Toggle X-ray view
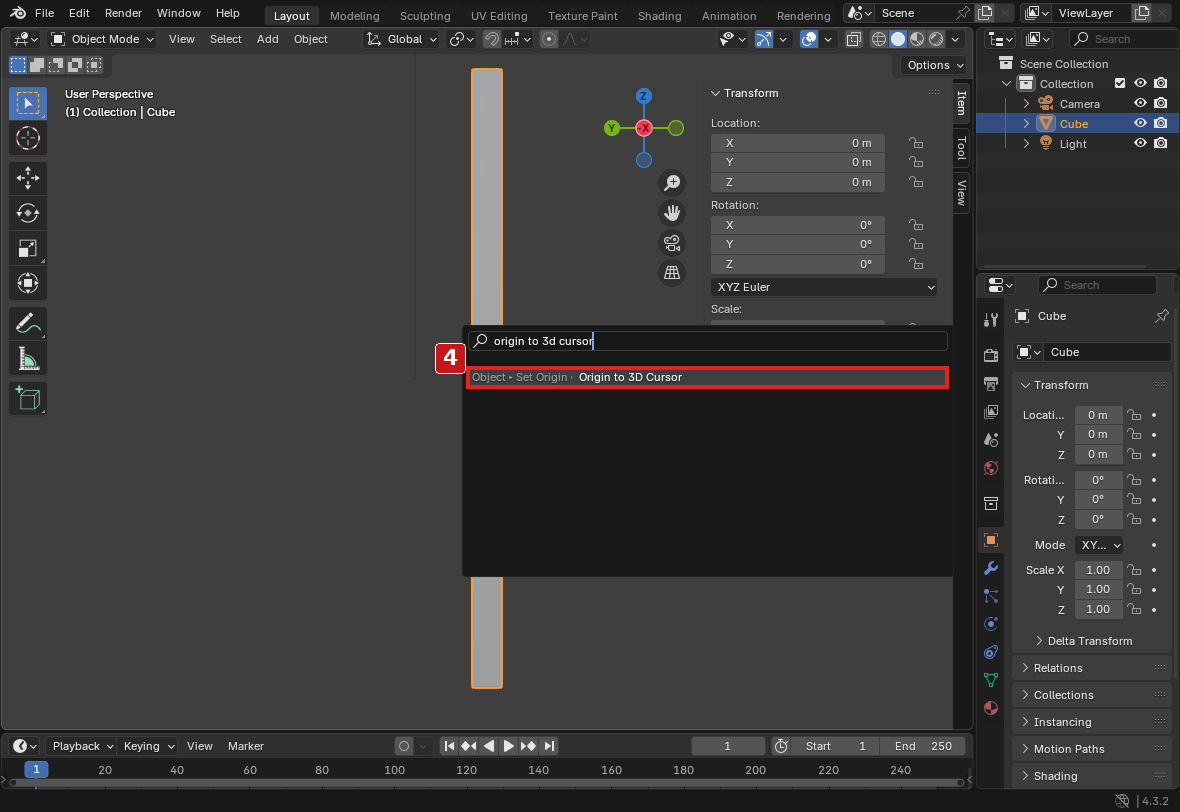Image resolution: width=1180 pixels, height=812 pixels. 853,39
